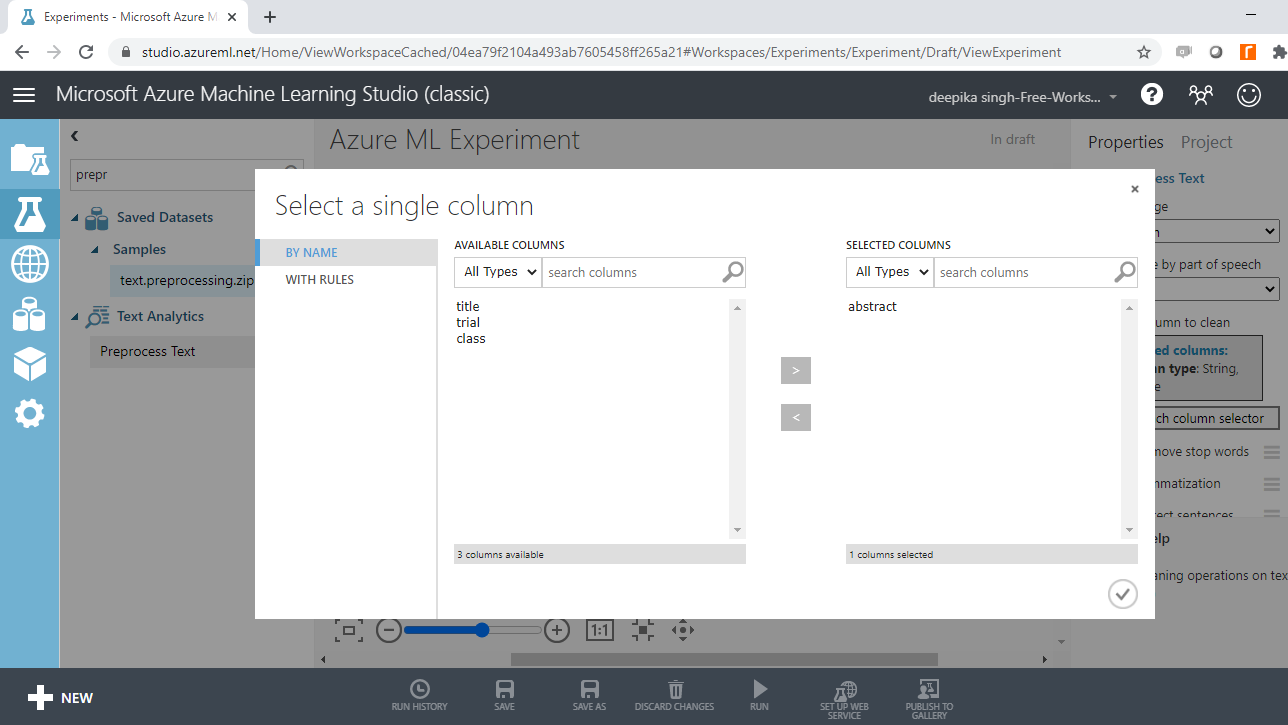Collapse the Text Analytics tree node
The image size is (1288, 725).
click(75, 316)
